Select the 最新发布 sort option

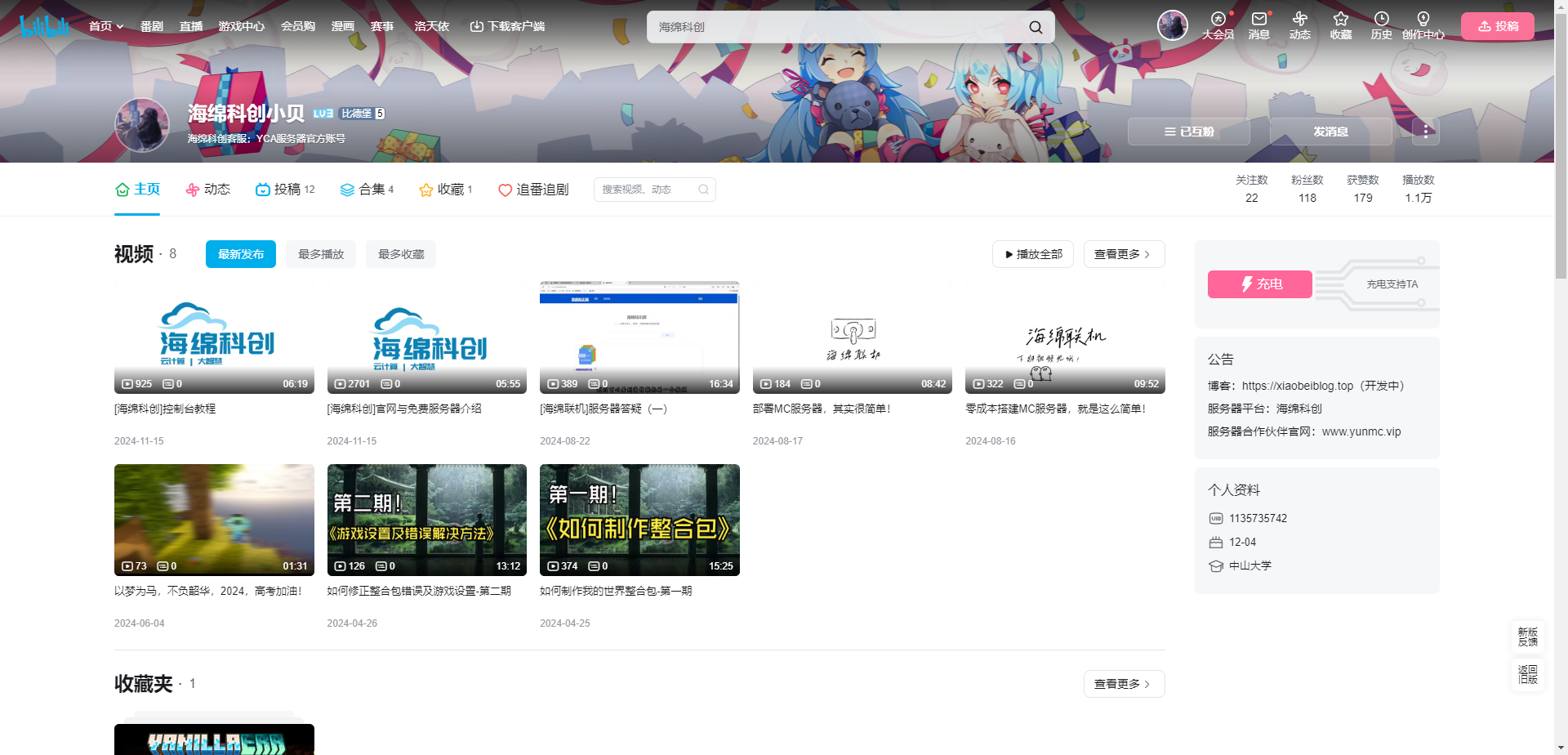[241, 254]
